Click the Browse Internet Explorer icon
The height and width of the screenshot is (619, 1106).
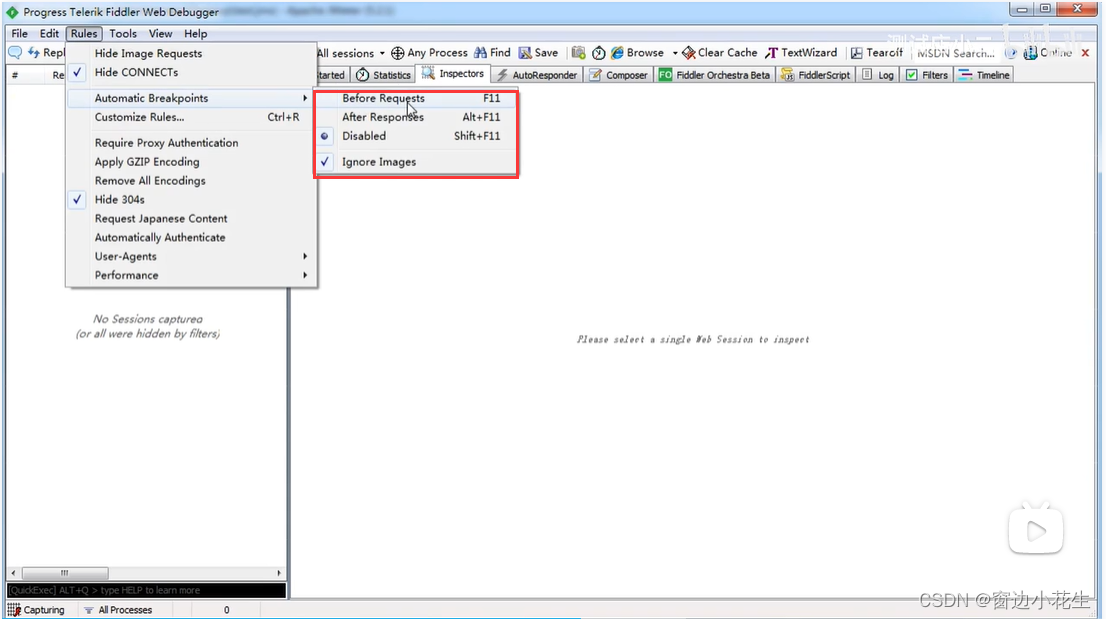tap(617, 53)
